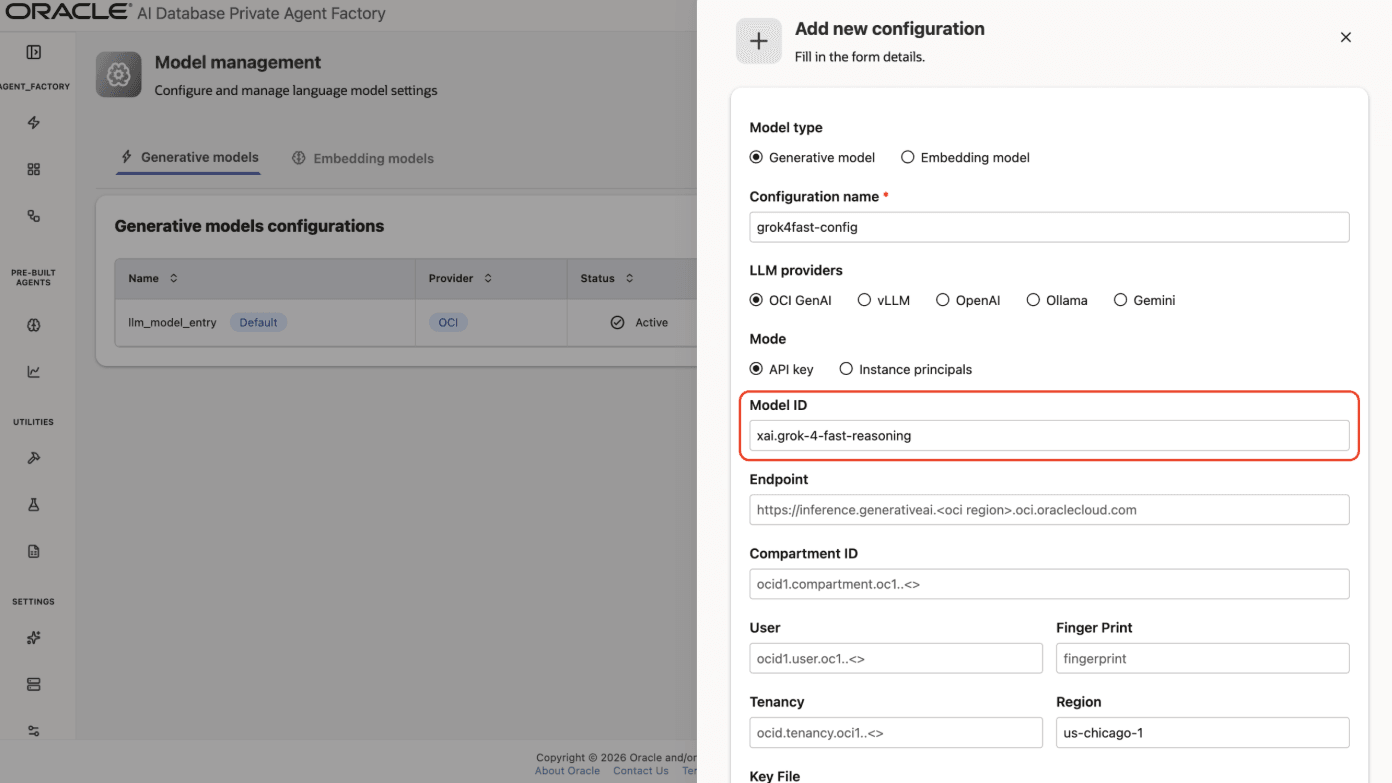Open the sparkles icon under Settings
This screenshot has height=783, width=1392.
tap(34, 638)
